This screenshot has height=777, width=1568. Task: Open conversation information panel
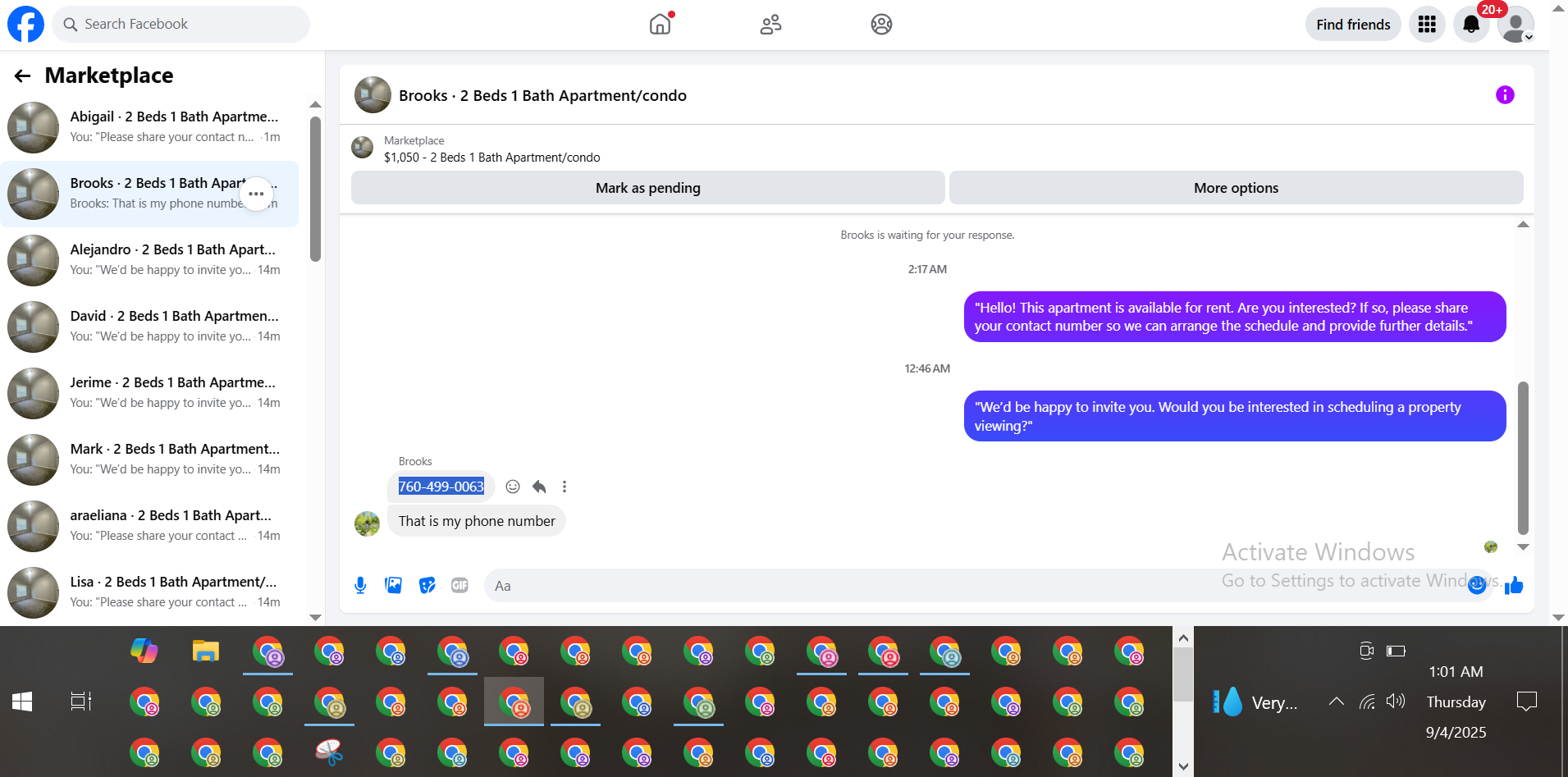(x=1505, y=95)
